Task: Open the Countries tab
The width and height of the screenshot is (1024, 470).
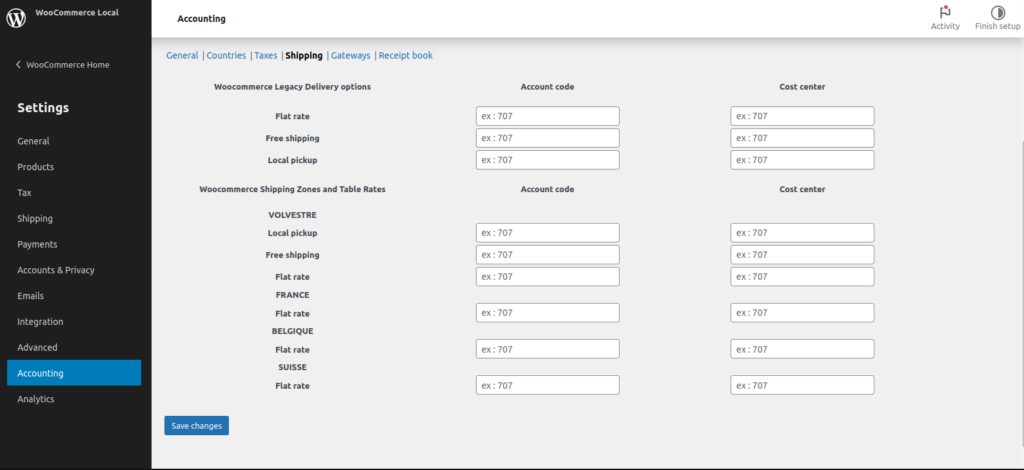Action: tap(226, 56)
